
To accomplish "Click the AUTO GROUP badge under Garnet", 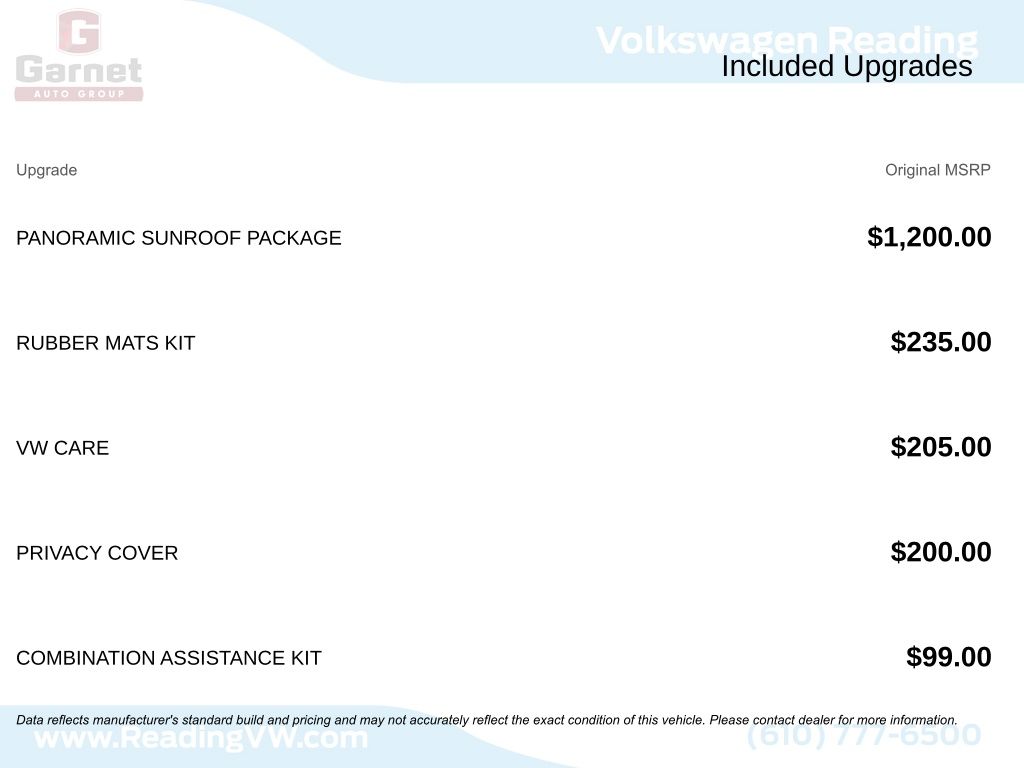I will click(79, 94).
